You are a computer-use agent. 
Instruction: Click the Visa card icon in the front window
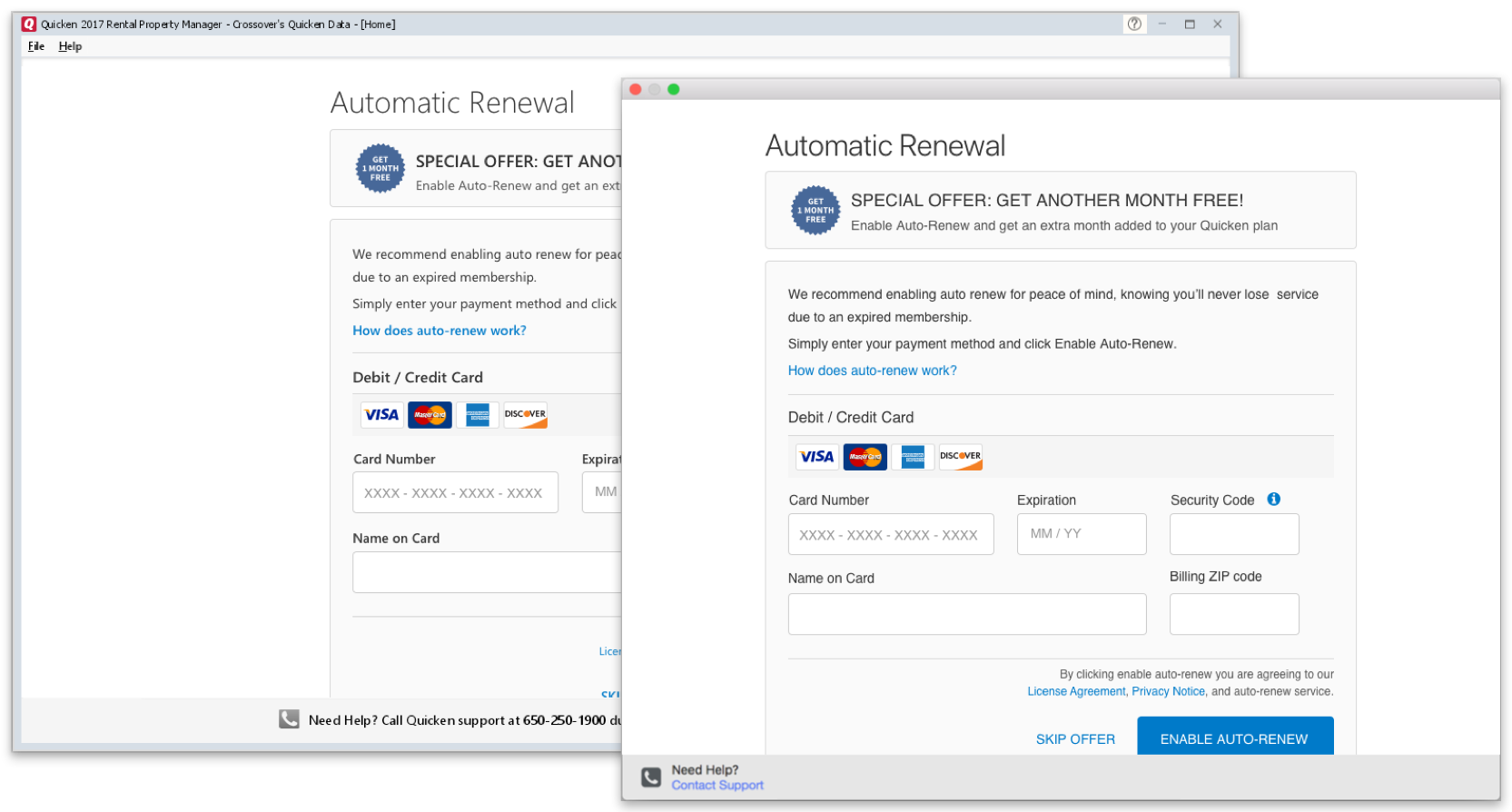pos(817,457)
